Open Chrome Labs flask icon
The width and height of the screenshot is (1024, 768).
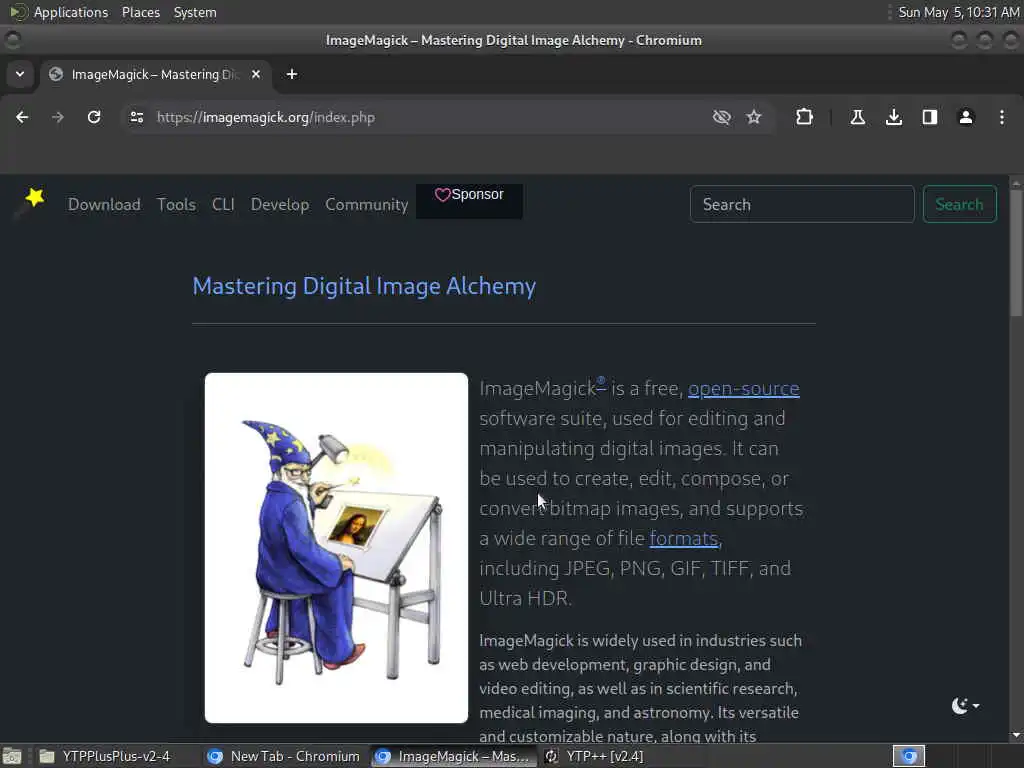coord(857,118)
